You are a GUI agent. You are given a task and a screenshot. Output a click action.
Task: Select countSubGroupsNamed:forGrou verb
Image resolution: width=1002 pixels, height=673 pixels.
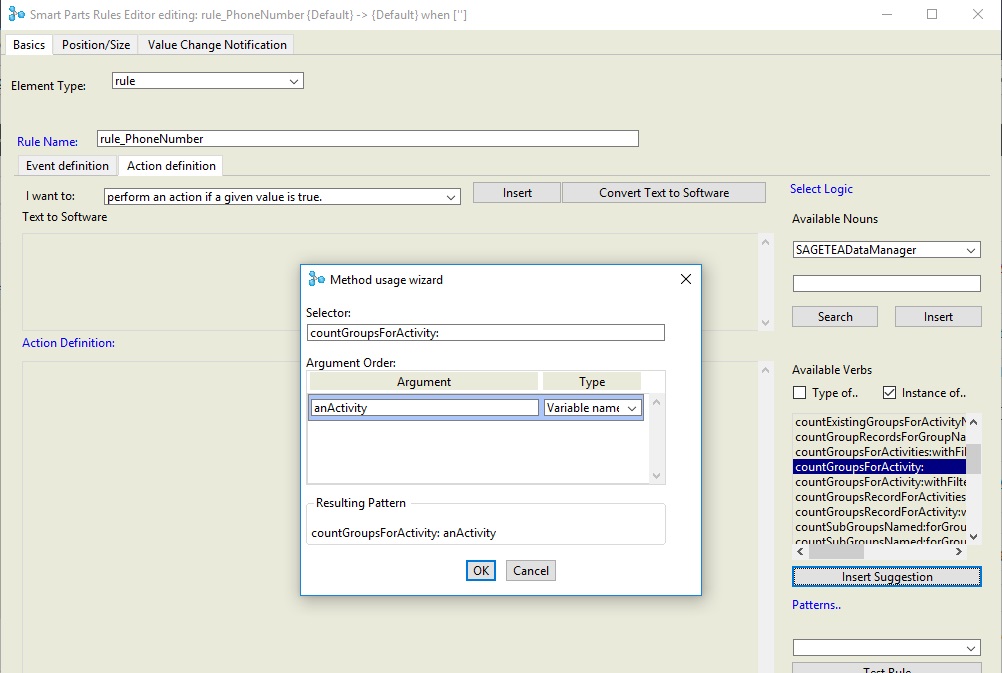click(x=880, y=527)
